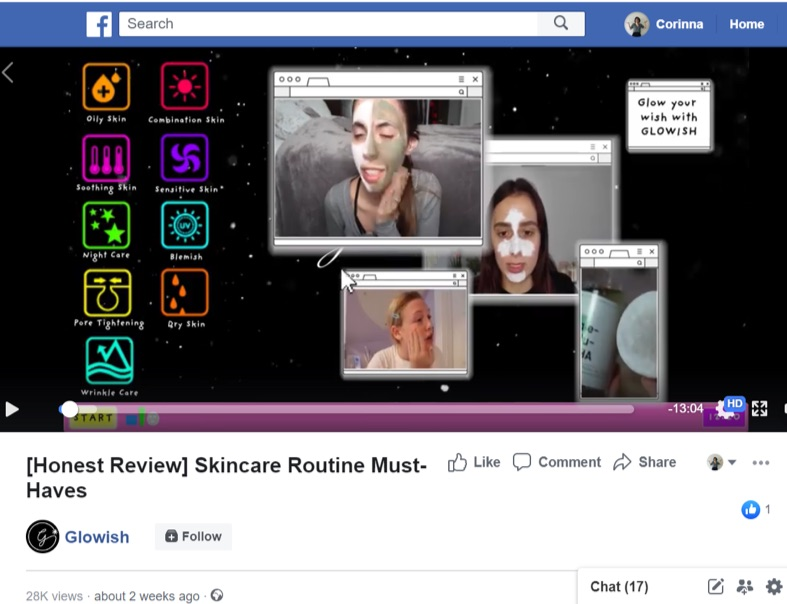Image resolution: width=787 pixels, height=604 pixels.
Task: Click the public audience globe icon
Action: [x=217, y=595]
